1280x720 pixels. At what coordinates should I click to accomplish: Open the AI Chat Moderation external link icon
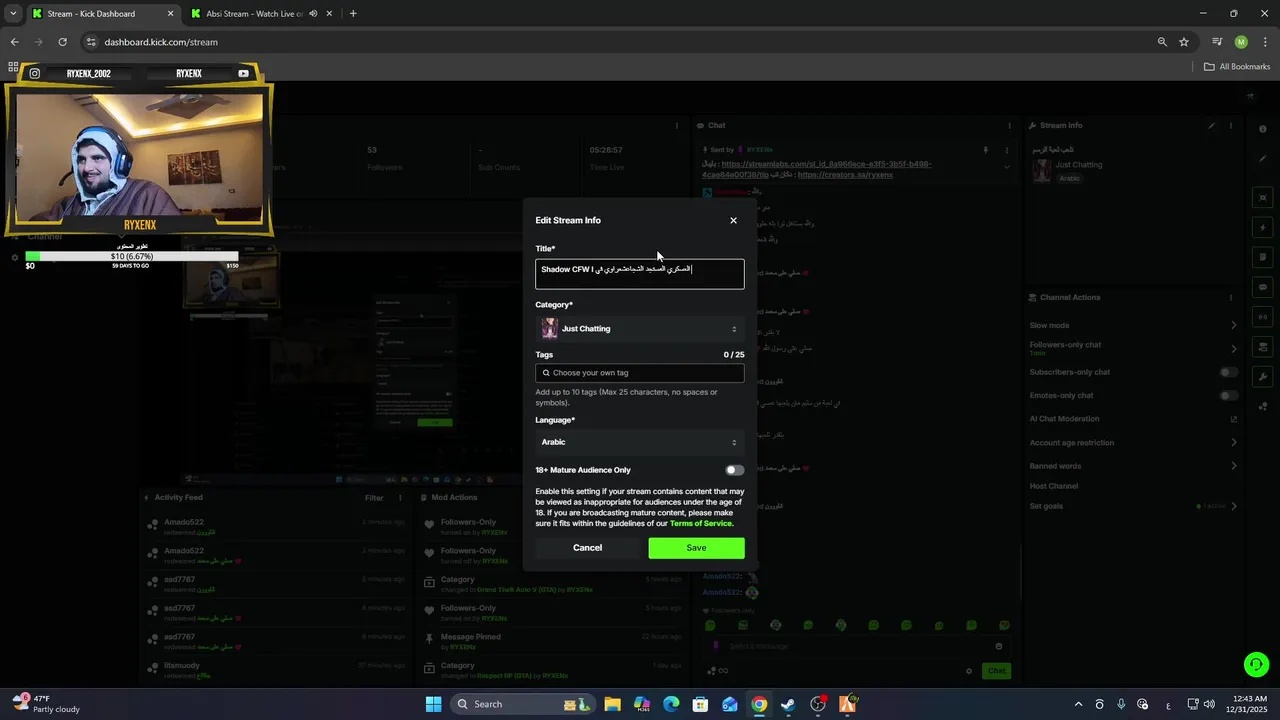click(x=1233, y=419)
